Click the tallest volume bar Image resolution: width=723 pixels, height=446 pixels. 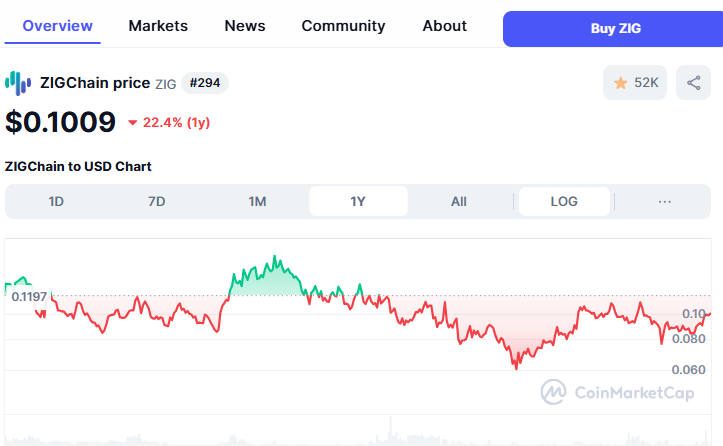(x=391, y=430)
